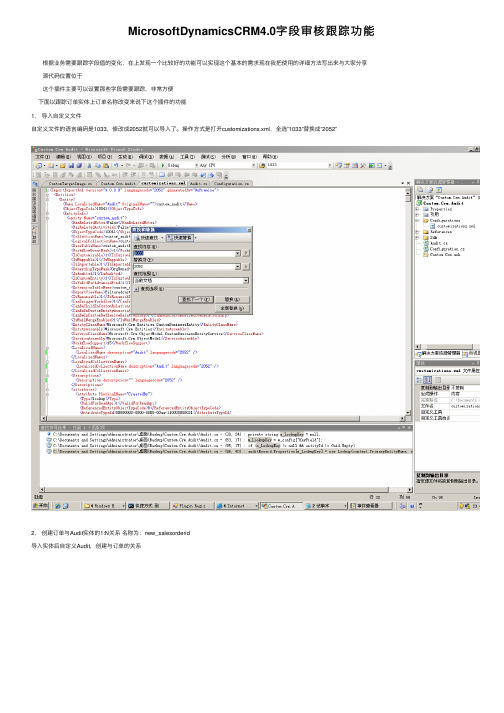Select Custom.Crm.snk in Solution Explorer tree
This screenshot has height=713, width=504.
442,255
